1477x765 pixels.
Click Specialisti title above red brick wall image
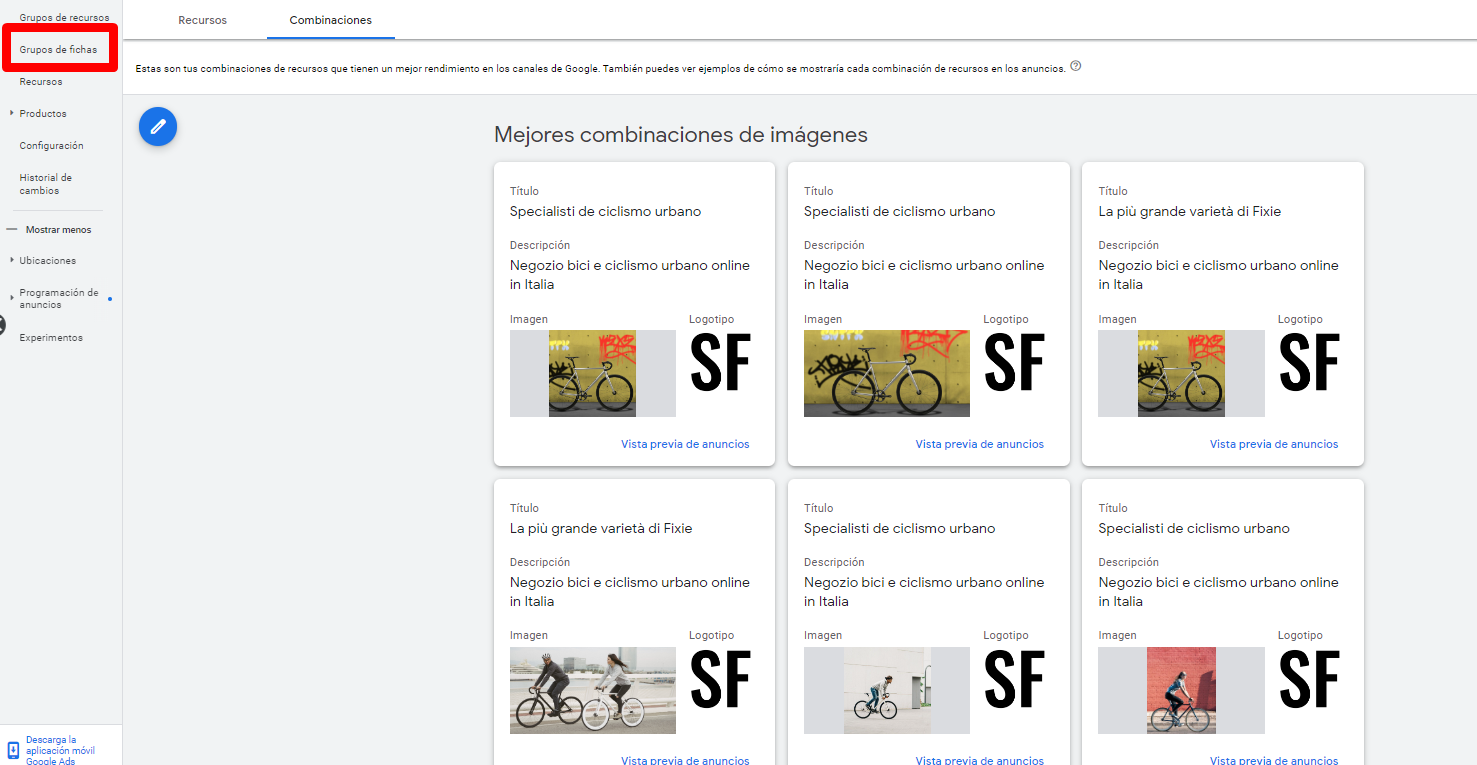click(x=1194, y=528)
